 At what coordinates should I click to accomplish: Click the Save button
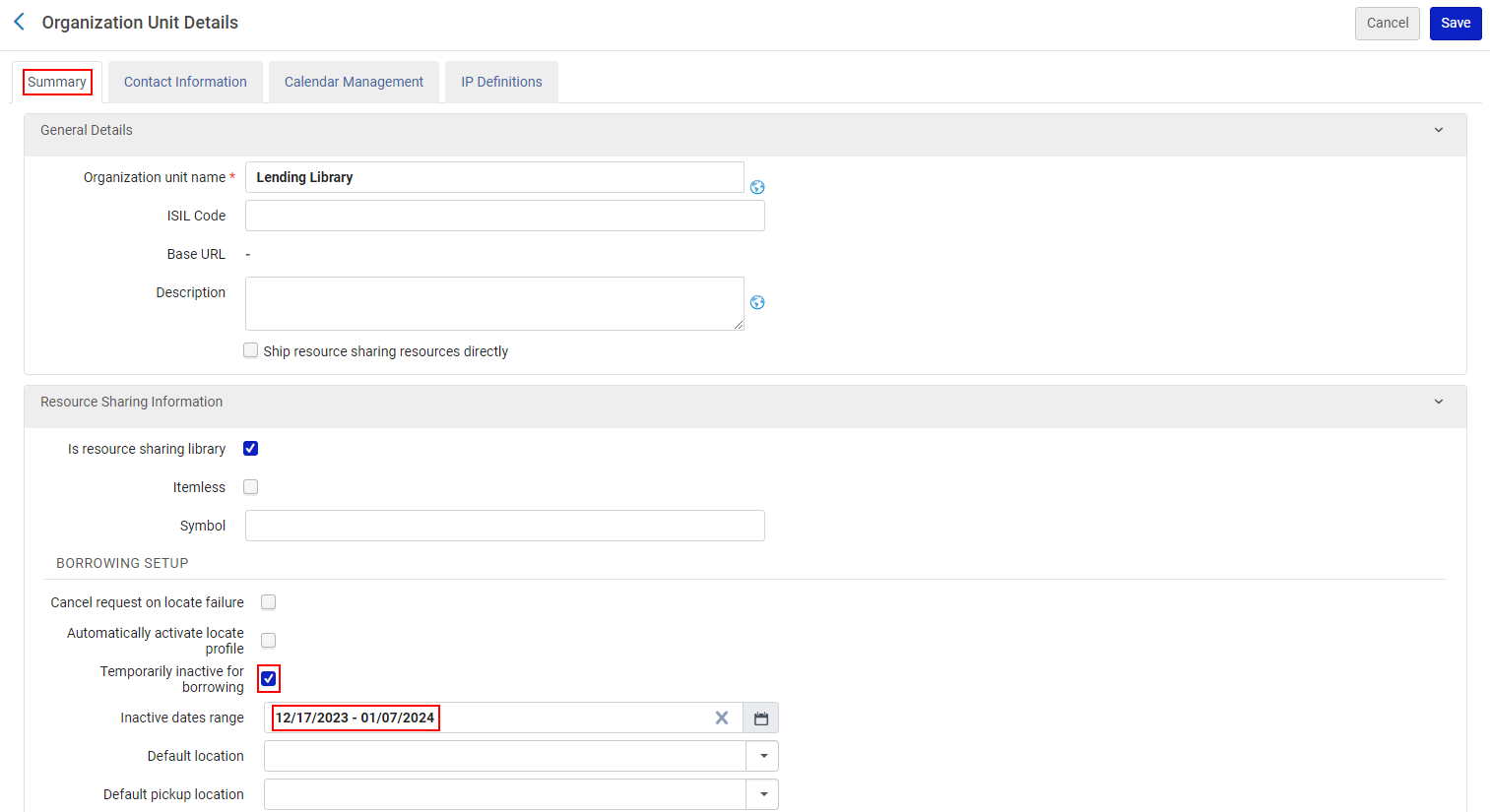1455,23
